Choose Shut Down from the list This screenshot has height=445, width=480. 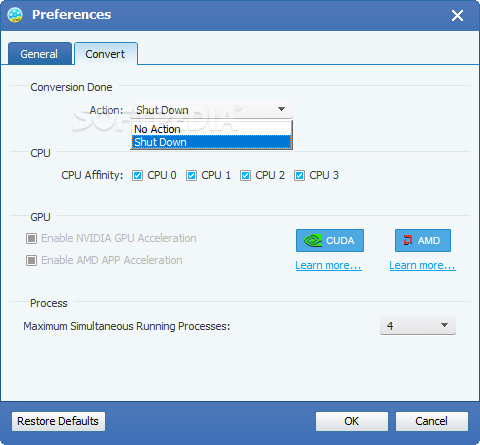pos(211,142)
